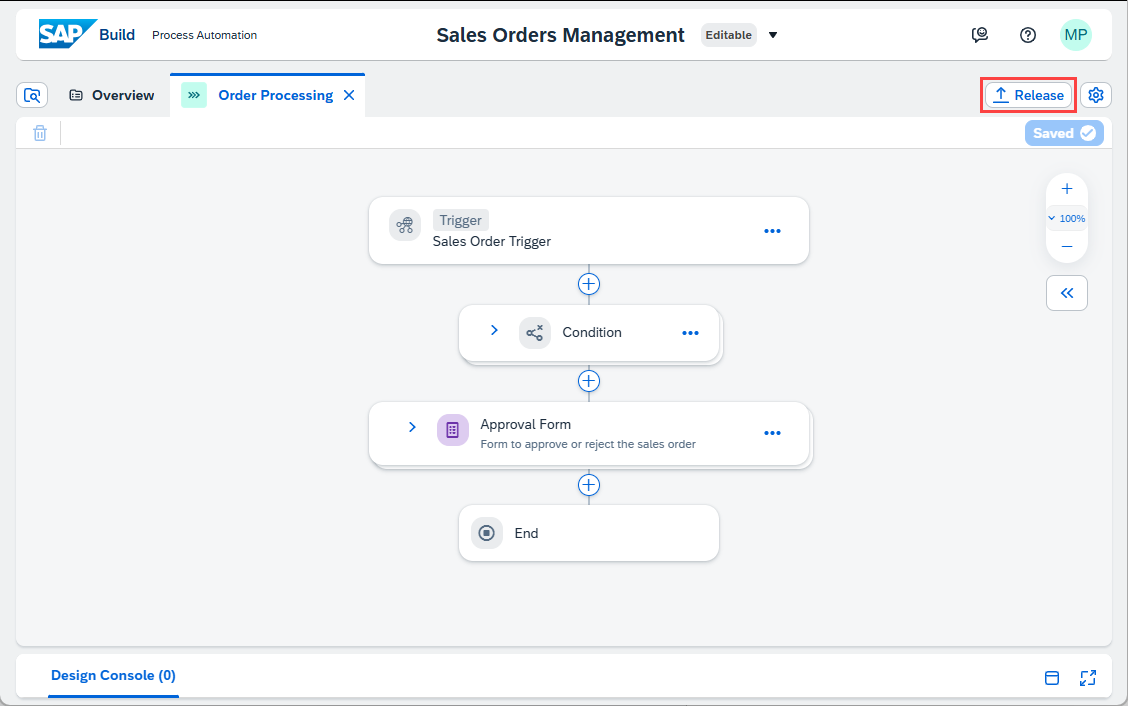
Task: Expand the Condition step chevron
Action: coord(494,330)
